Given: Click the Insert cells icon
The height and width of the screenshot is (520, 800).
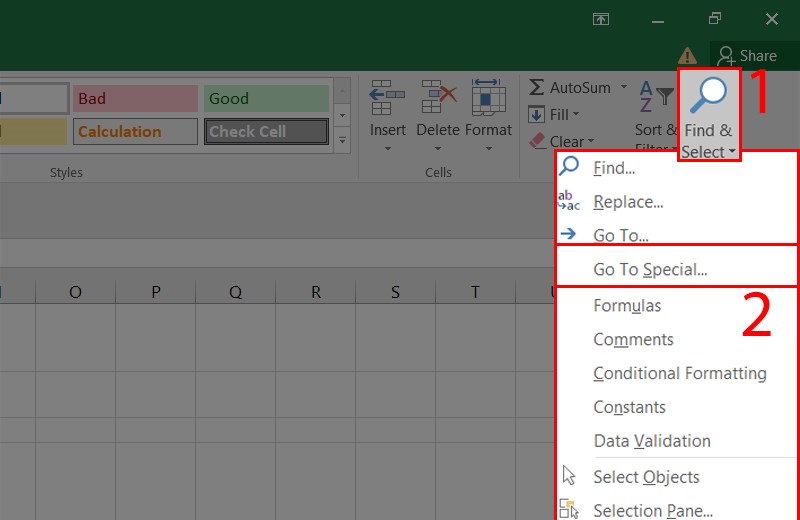Looking at the screenshot, I should pos(387,98).
